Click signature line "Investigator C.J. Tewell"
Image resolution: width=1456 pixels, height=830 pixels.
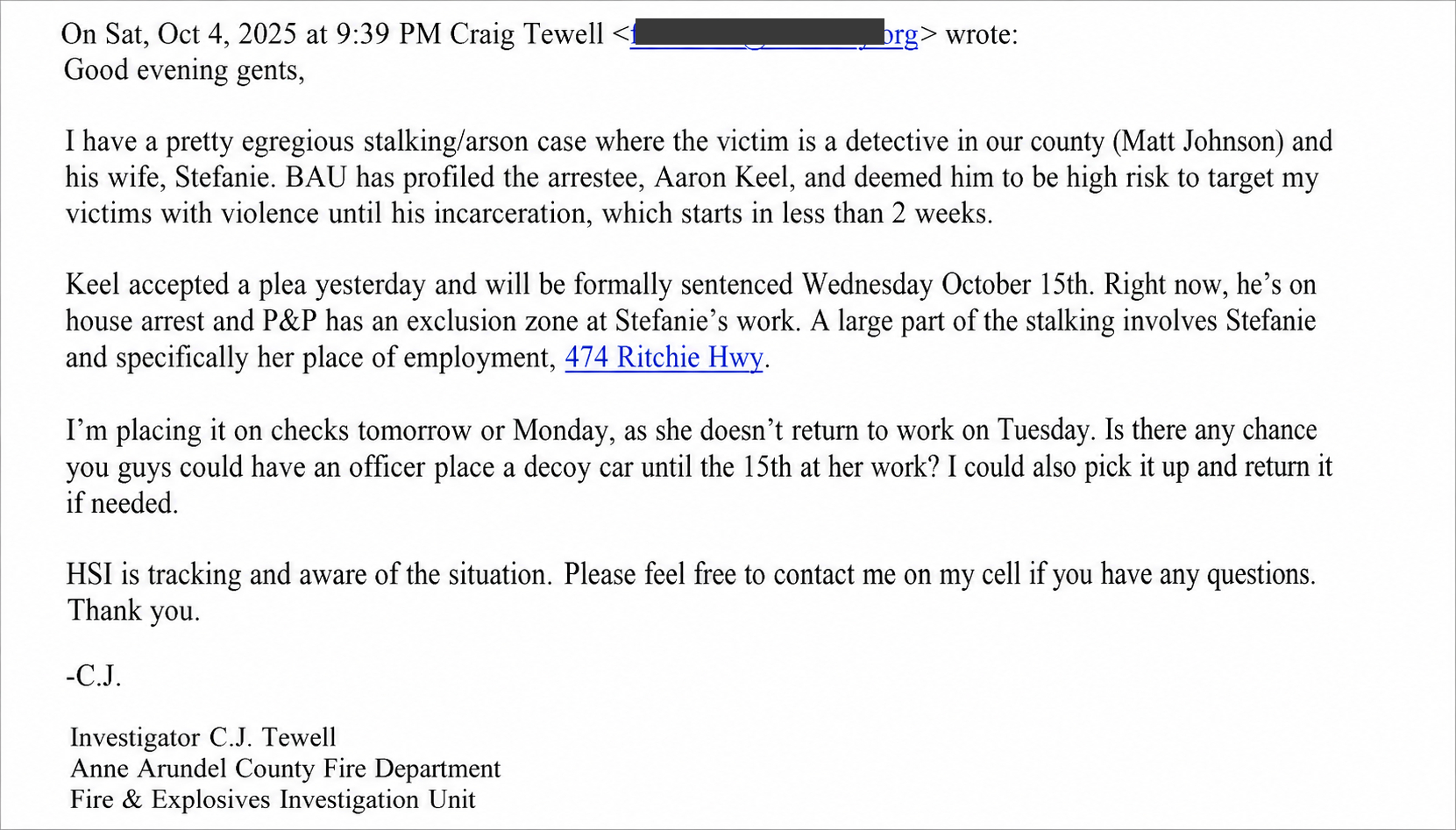pyautogui.click(x=203, y=737)
